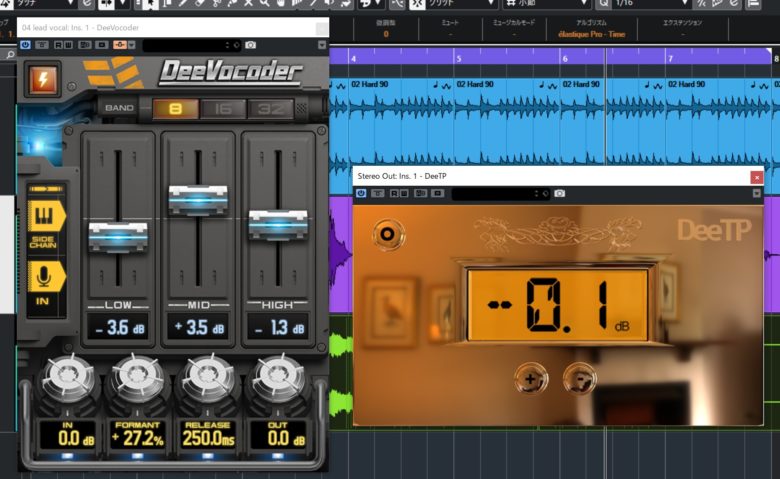Select the scissors split tool in toolbar
The image size is (780, 479).
pos(217,3)
